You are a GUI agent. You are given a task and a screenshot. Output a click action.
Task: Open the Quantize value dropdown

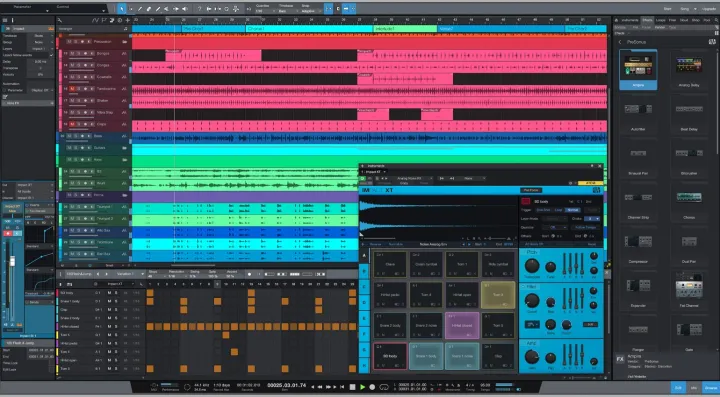tap(264, 11)
